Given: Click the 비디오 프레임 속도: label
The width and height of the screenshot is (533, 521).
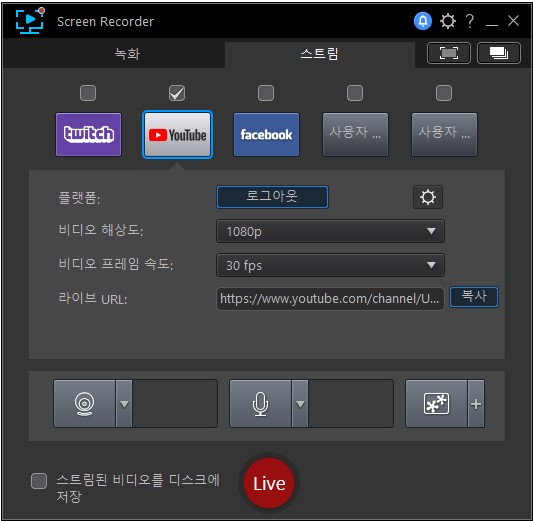Looking at the screenshot, I should [x=116, y=264].
